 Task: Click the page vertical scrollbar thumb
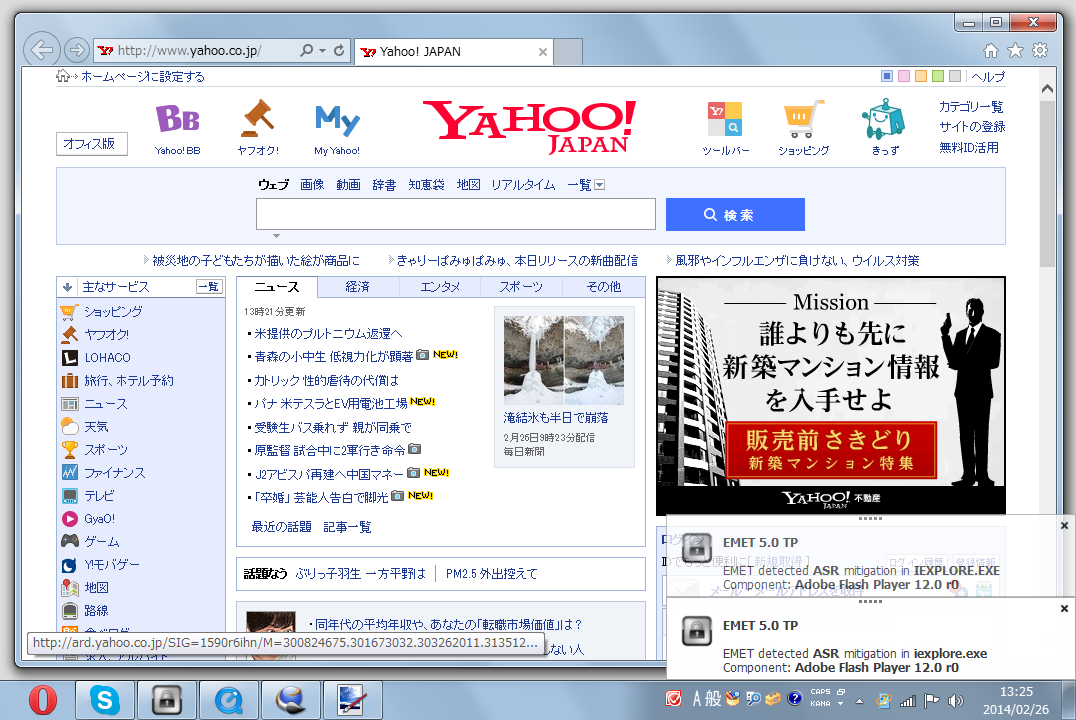1047,184
